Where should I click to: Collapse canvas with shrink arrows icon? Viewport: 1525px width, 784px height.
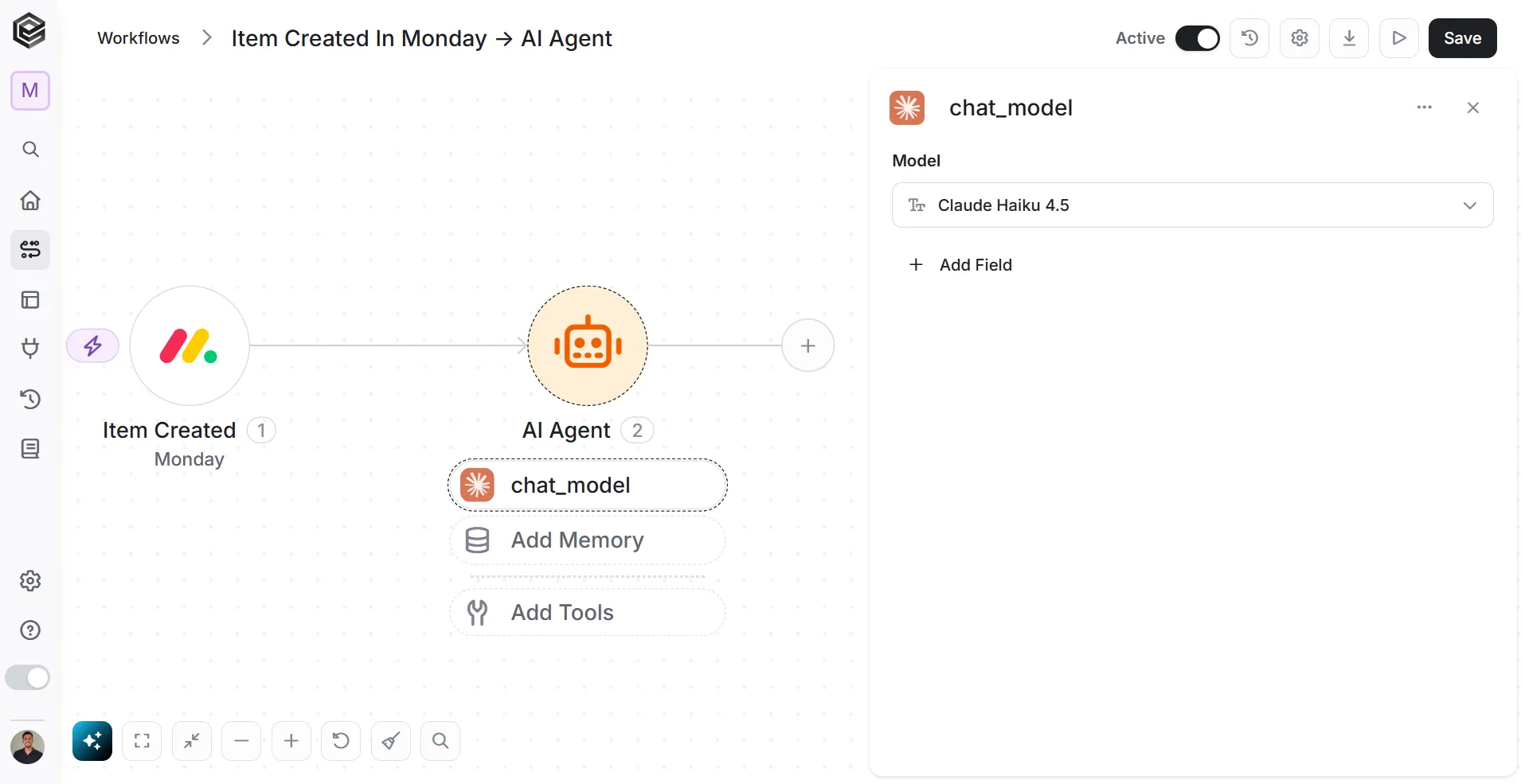point(192,741)
